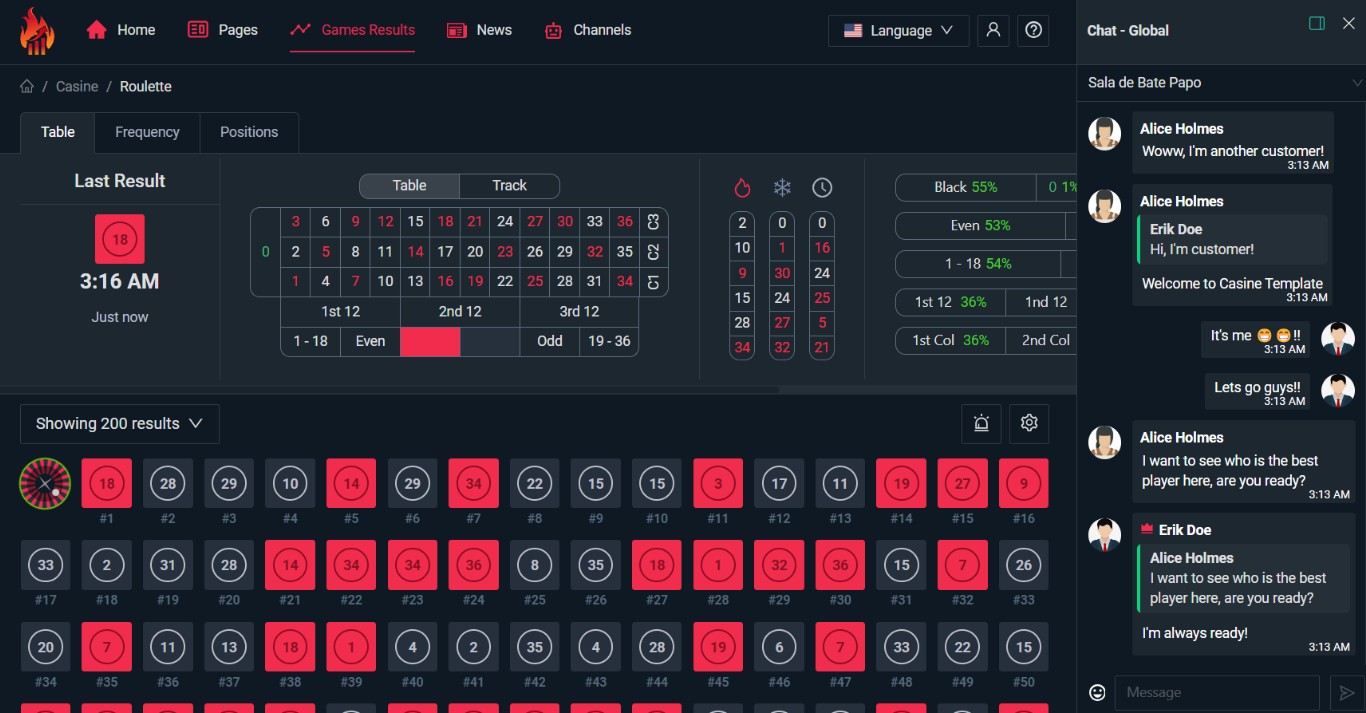Select the black color bet swatch

click(x=490, y=341)
